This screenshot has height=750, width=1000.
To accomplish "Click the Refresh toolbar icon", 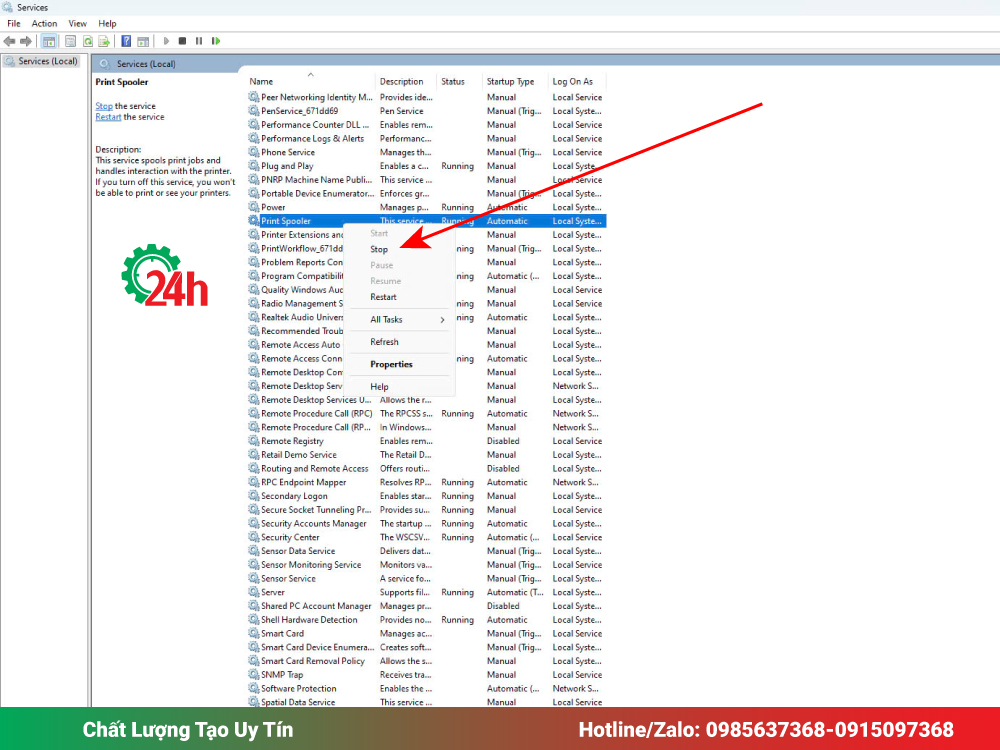I will pyautogui.click(x=87, y=41).
